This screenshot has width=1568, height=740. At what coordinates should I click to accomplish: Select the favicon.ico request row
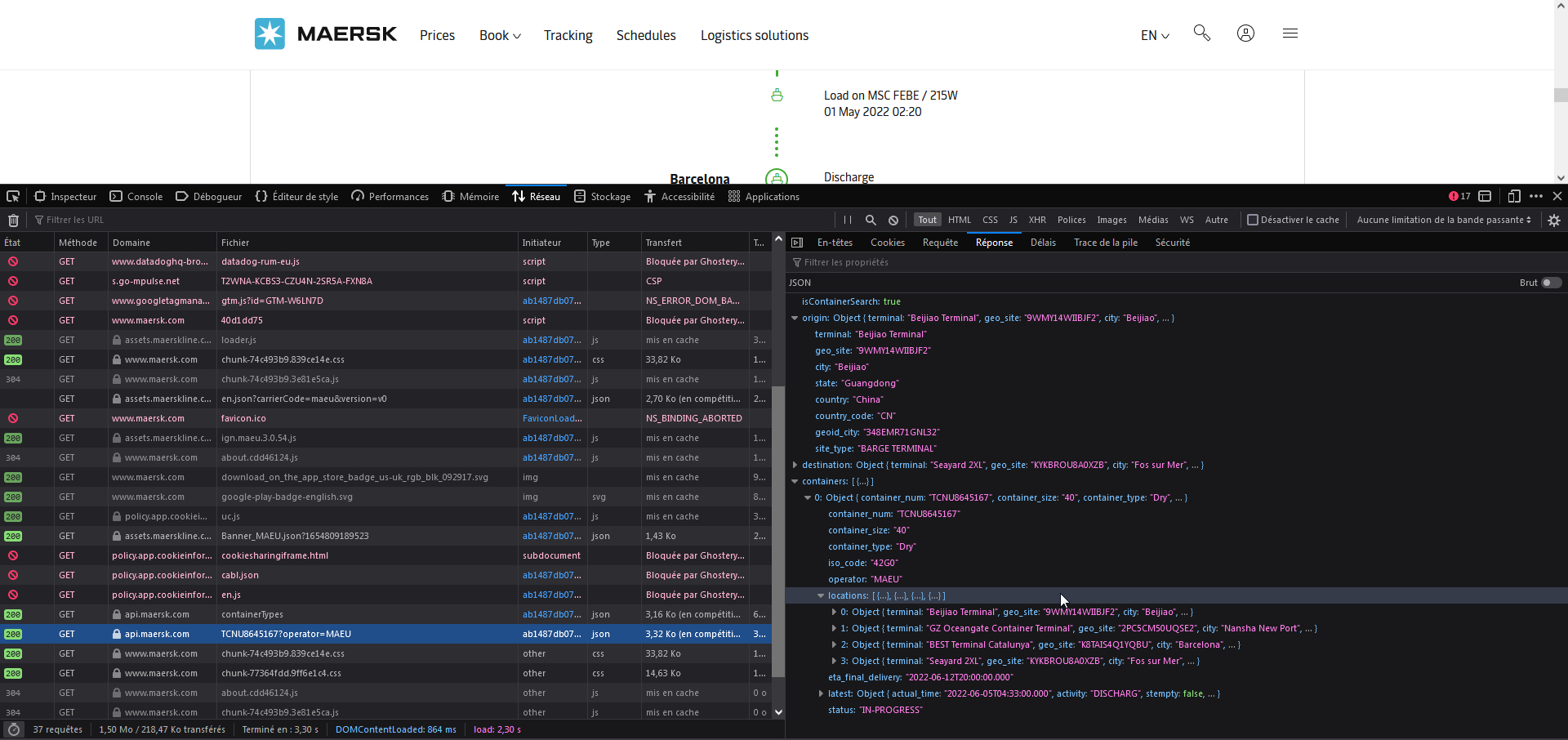click(385, 418)
